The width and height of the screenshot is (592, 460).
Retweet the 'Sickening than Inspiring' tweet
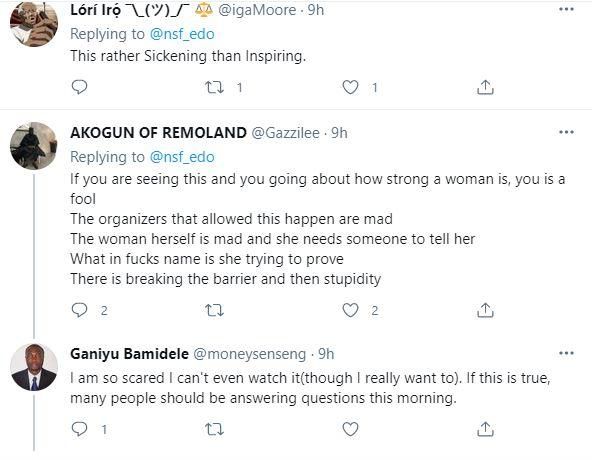[214, 88]
